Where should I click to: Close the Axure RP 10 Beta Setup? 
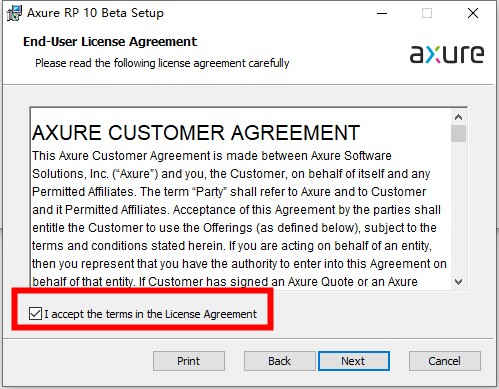coord(473,13)
